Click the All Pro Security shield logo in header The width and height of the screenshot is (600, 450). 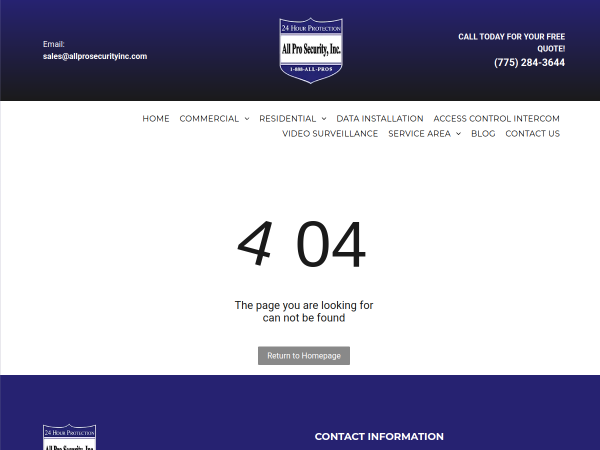click(311, 50)
